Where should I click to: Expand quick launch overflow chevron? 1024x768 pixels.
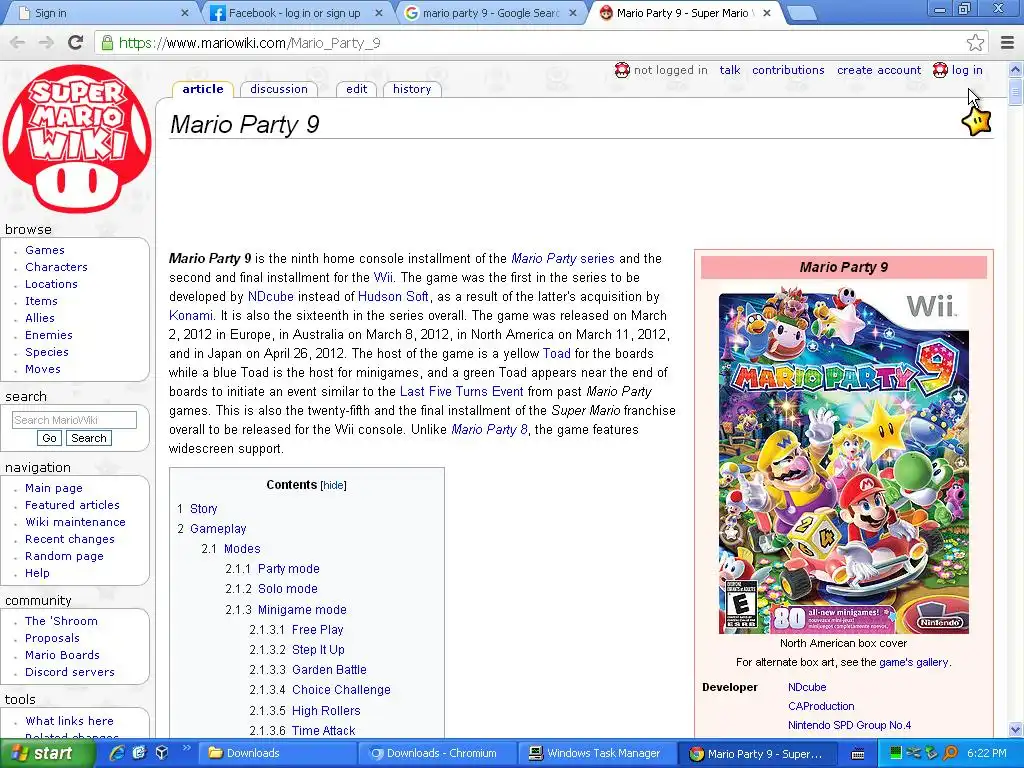coord(186,749)
